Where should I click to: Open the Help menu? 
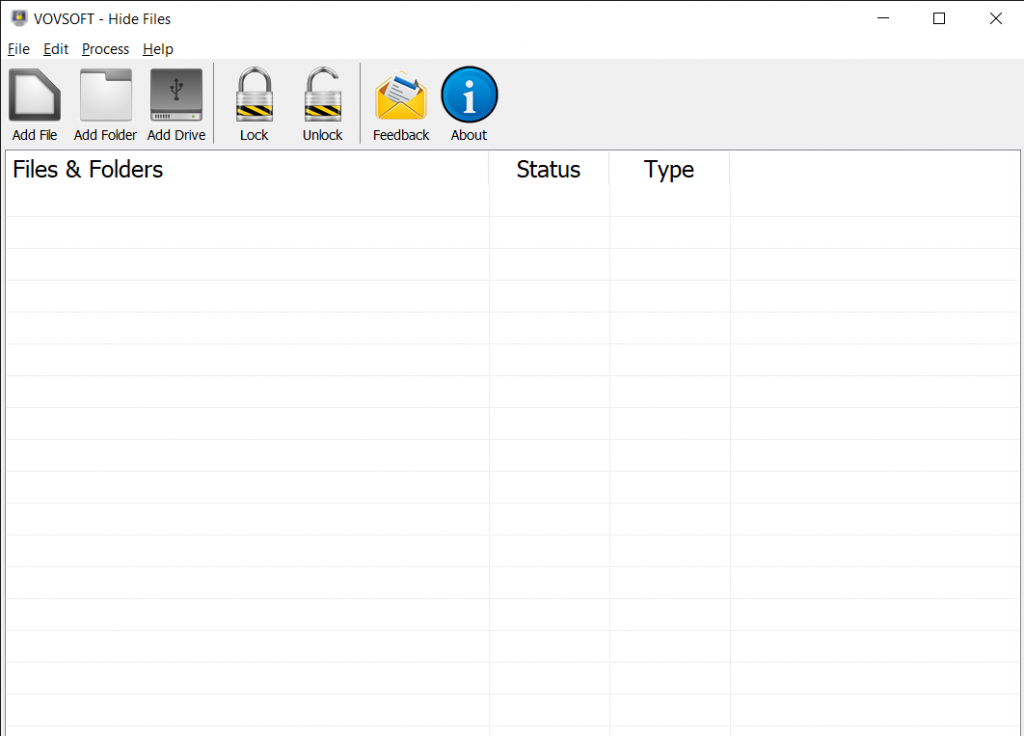[x=158, y=49]
